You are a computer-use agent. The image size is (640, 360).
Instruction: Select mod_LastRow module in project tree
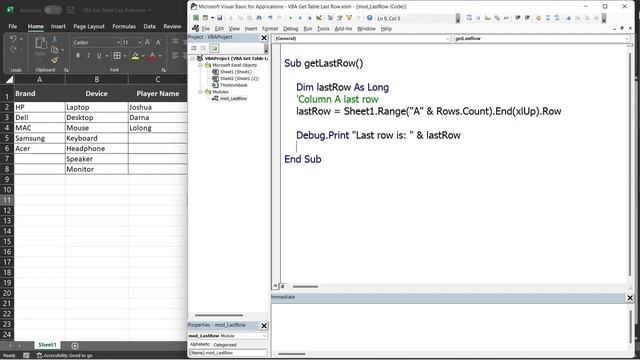233,98
